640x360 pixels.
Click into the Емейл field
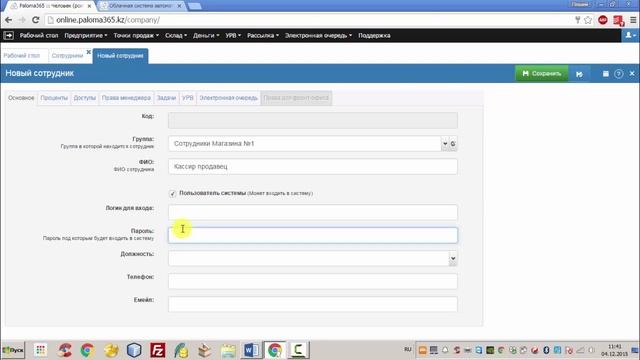[x=313, y=304]
